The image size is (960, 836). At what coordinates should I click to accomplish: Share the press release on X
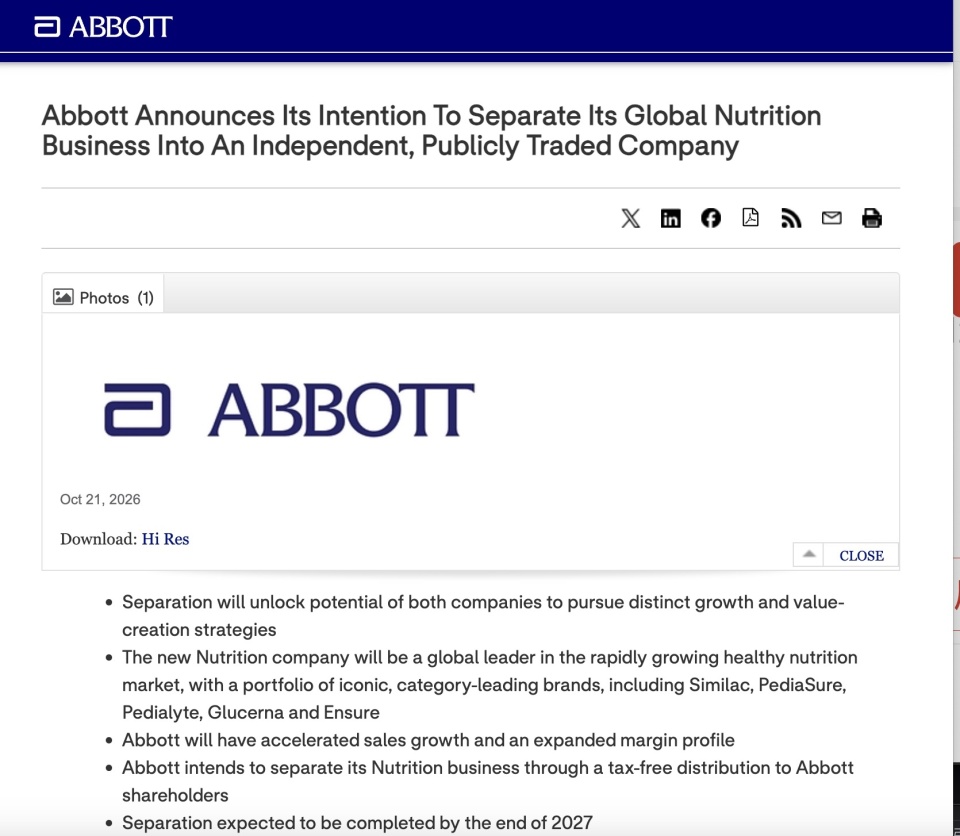631,218
